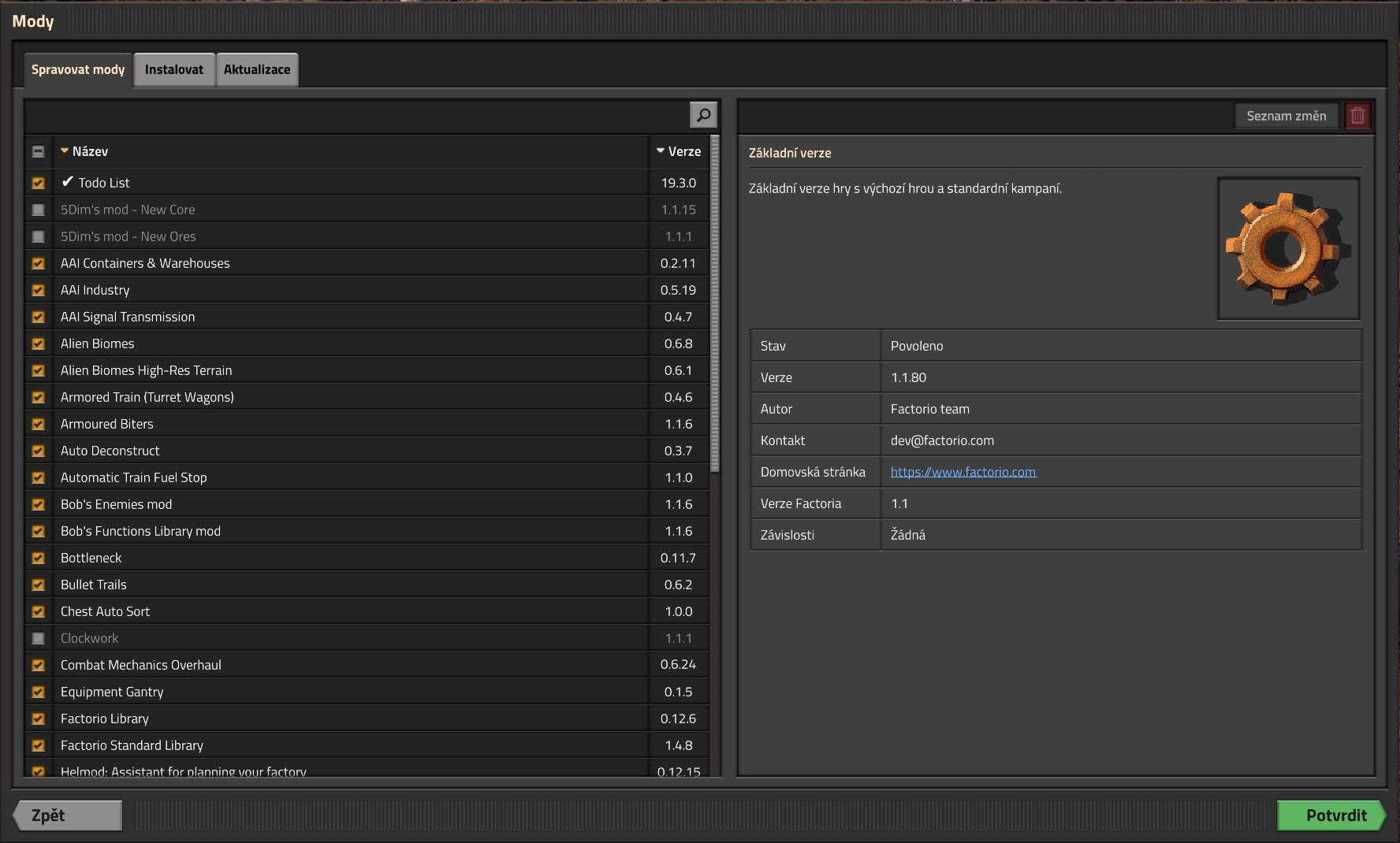
Task: Switch to the Spravovat mody tab
Action: [x=78, y=69]
